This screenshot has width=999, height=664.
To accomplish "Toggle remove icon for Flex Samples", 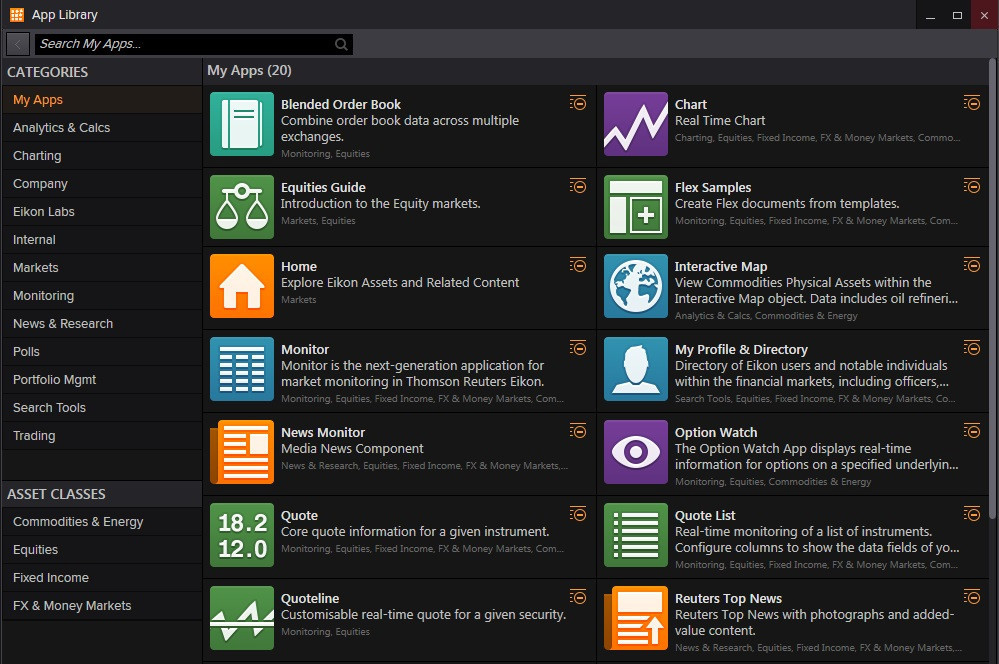I will click(972, 186).
